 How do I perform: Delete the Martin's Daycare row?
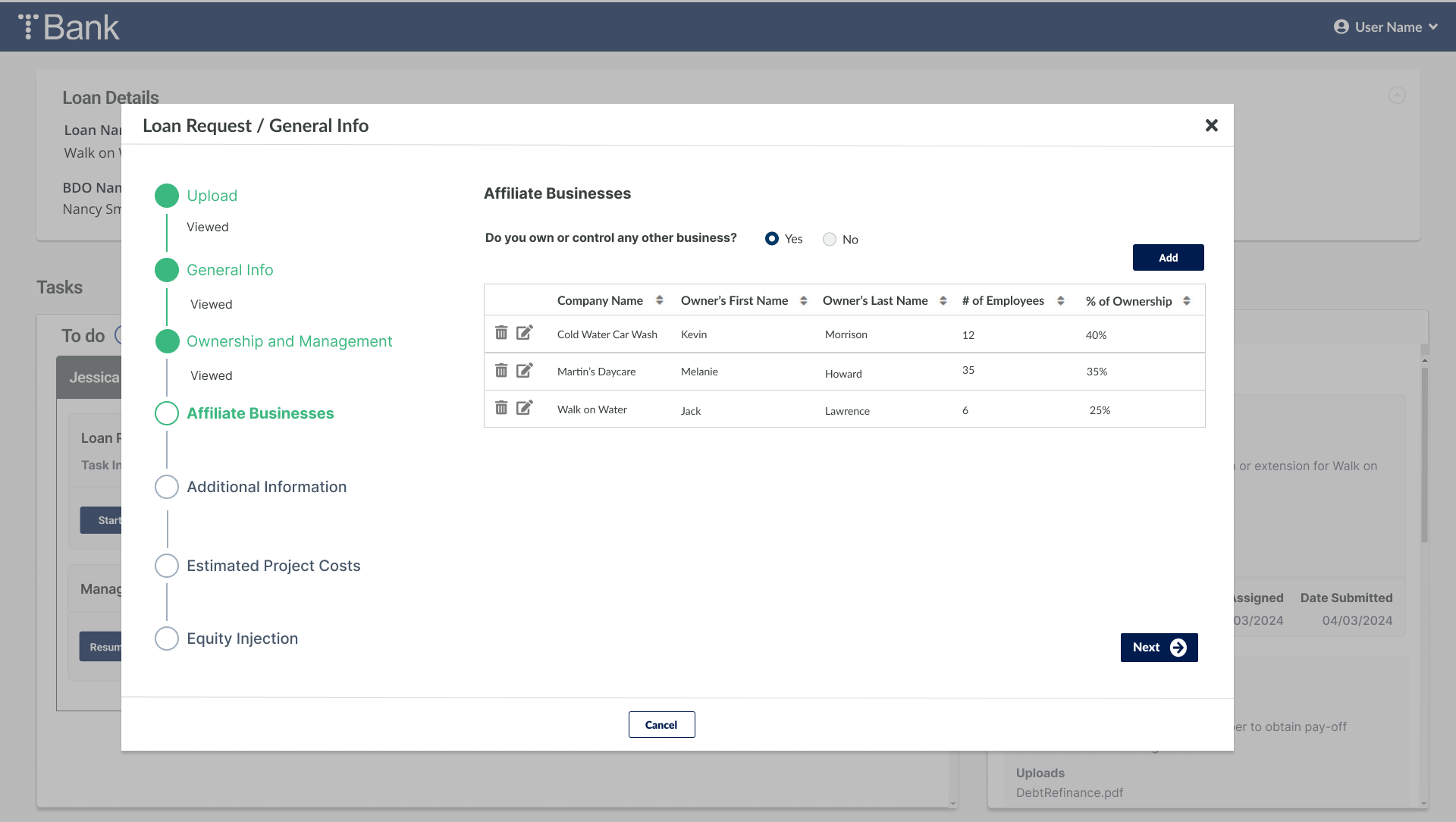501,371
